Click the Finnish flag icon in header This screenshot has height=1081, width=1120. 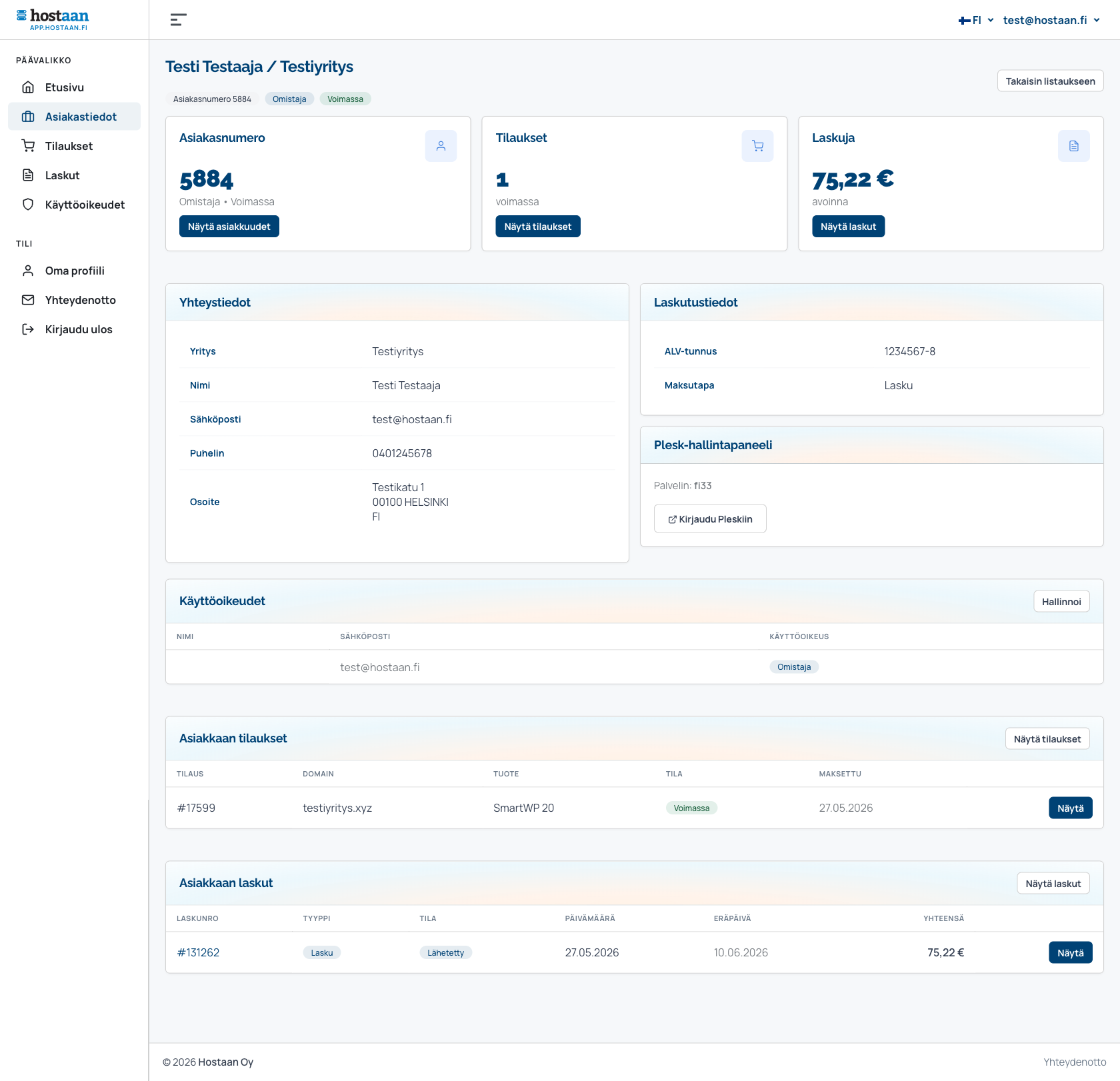964,21
